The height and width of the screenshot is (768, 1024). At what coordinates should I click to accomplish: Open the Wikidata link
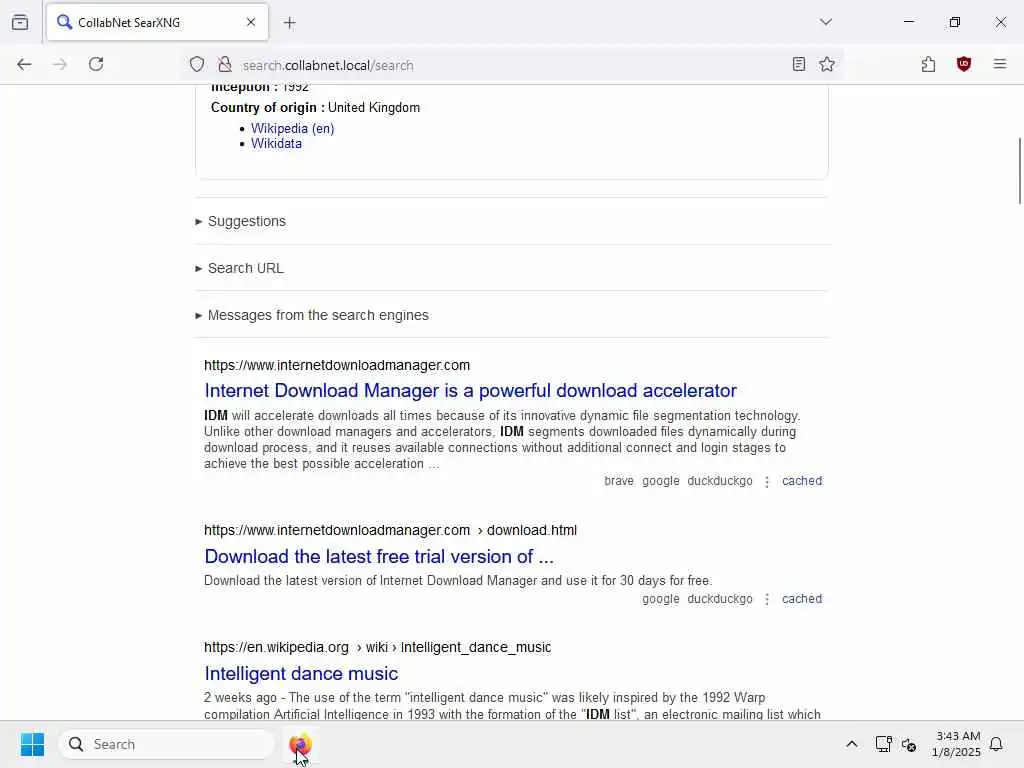pos(276,144)
